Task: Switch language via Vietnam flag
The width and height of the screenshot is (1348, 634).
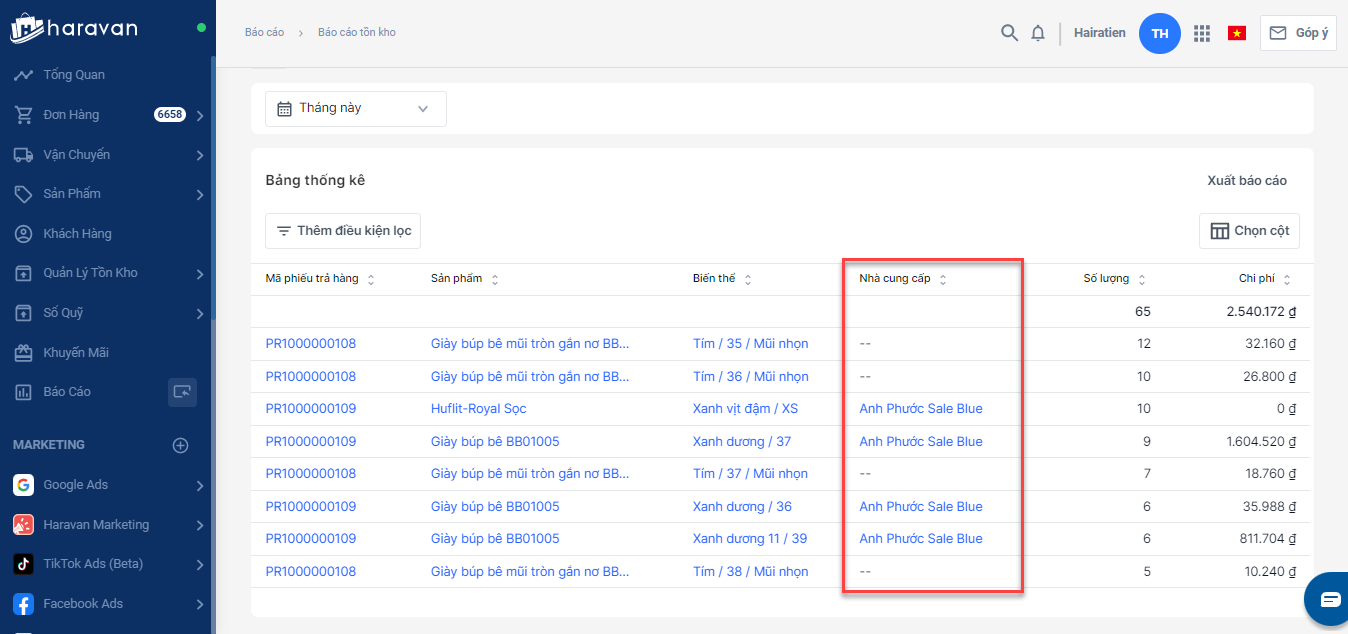Action: [x=1237, y=33]
